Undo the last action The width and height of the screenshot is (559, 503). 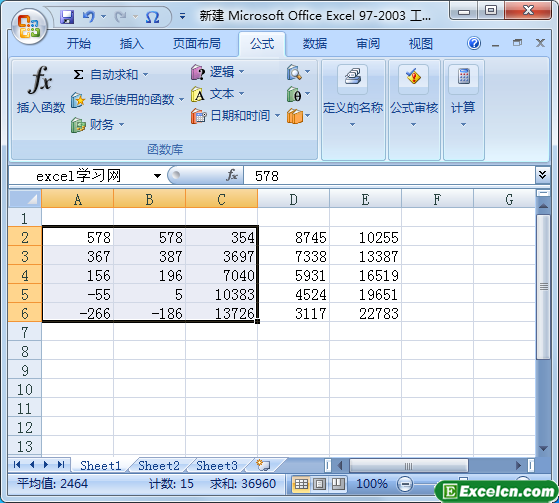tap(89, 17)
